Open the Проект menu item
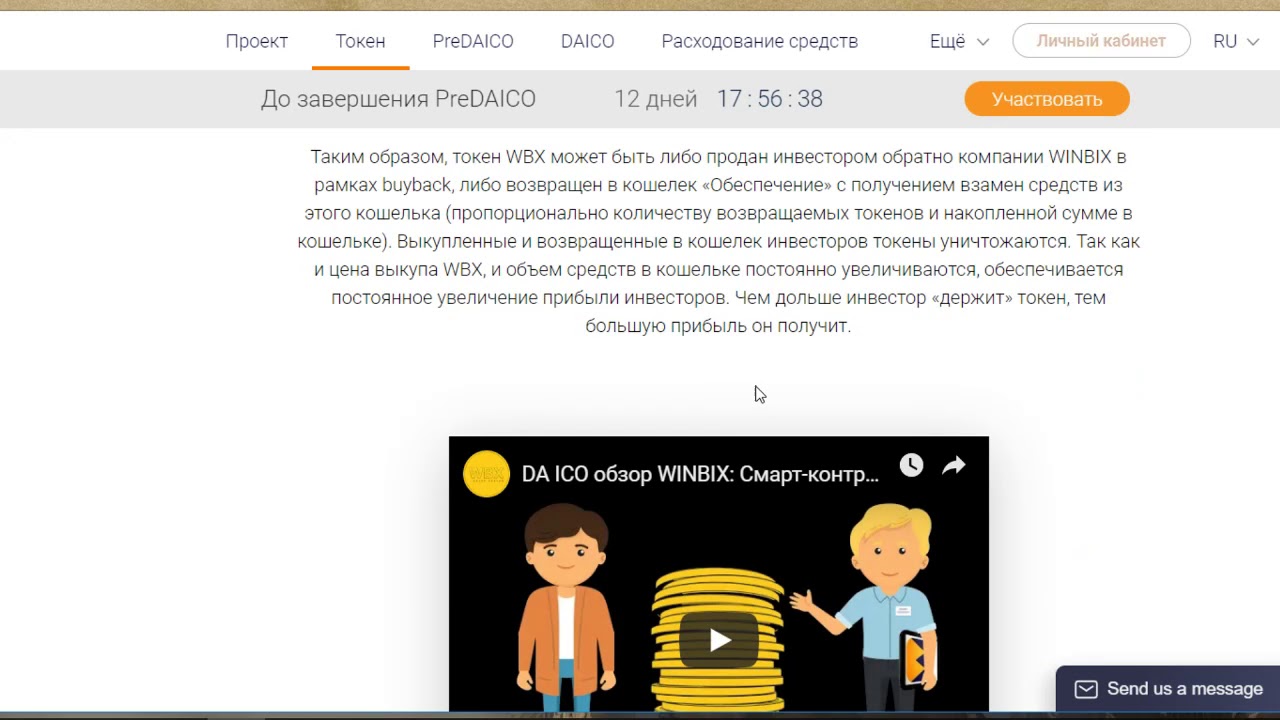The width and height of the screenshot is (1280, 720). (256, 41)
